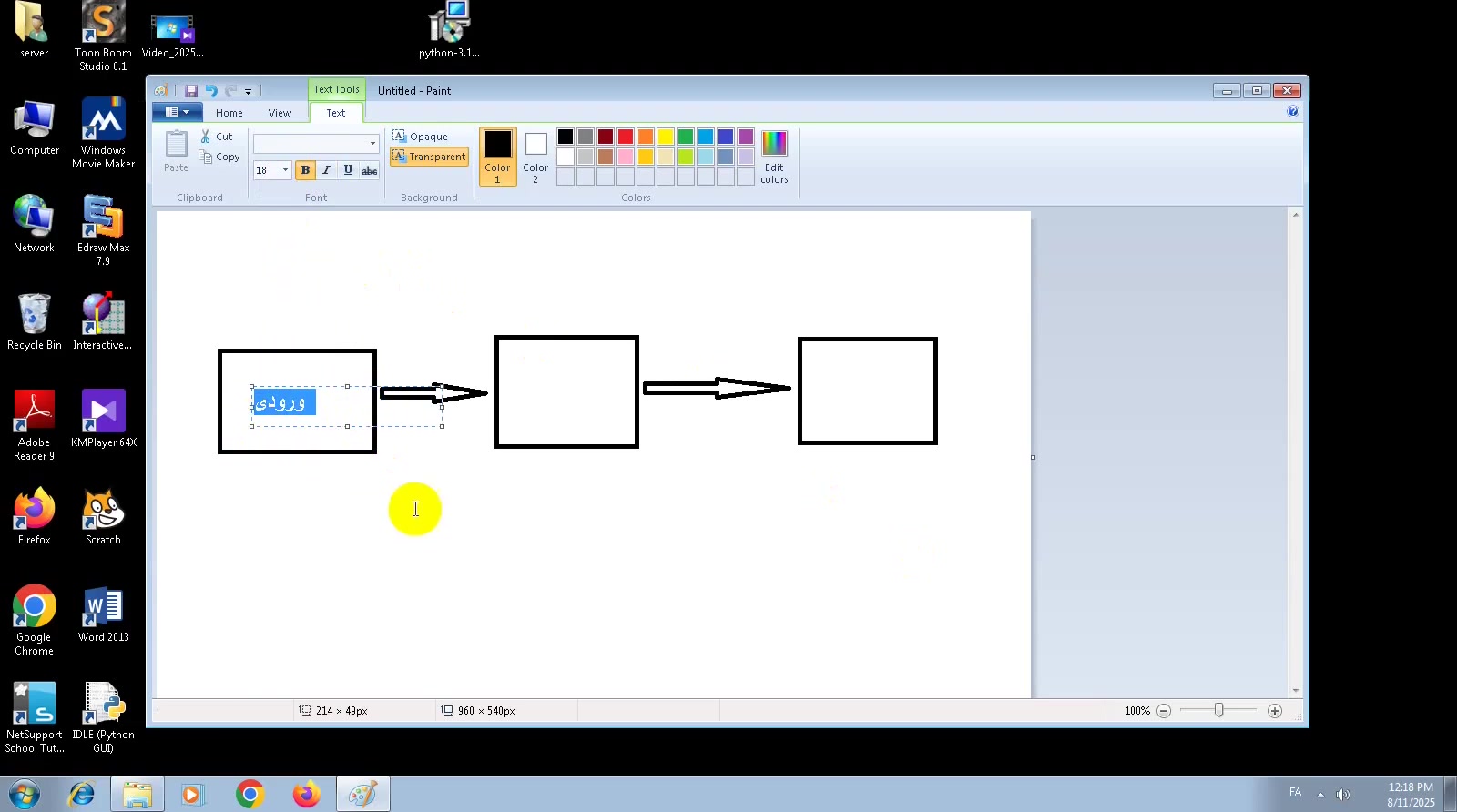Viewport: 1457px width, 812px height.
Task: Pick the green color swatch
Action: [686, 137]
